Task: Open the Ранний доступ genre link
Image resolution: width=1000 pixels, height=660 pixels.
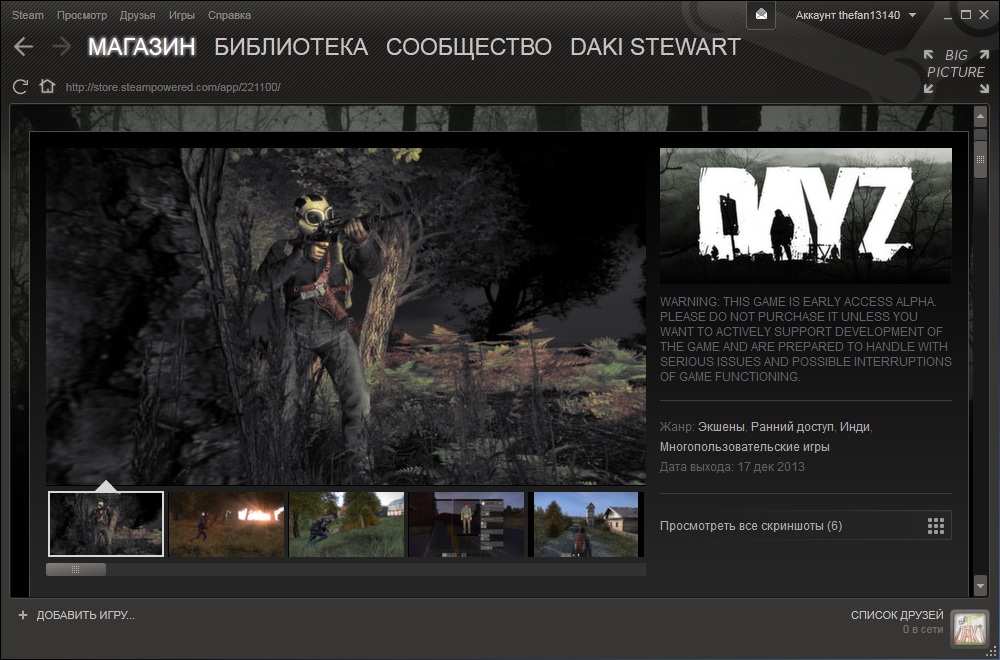Action: click(x=792, y=427)
